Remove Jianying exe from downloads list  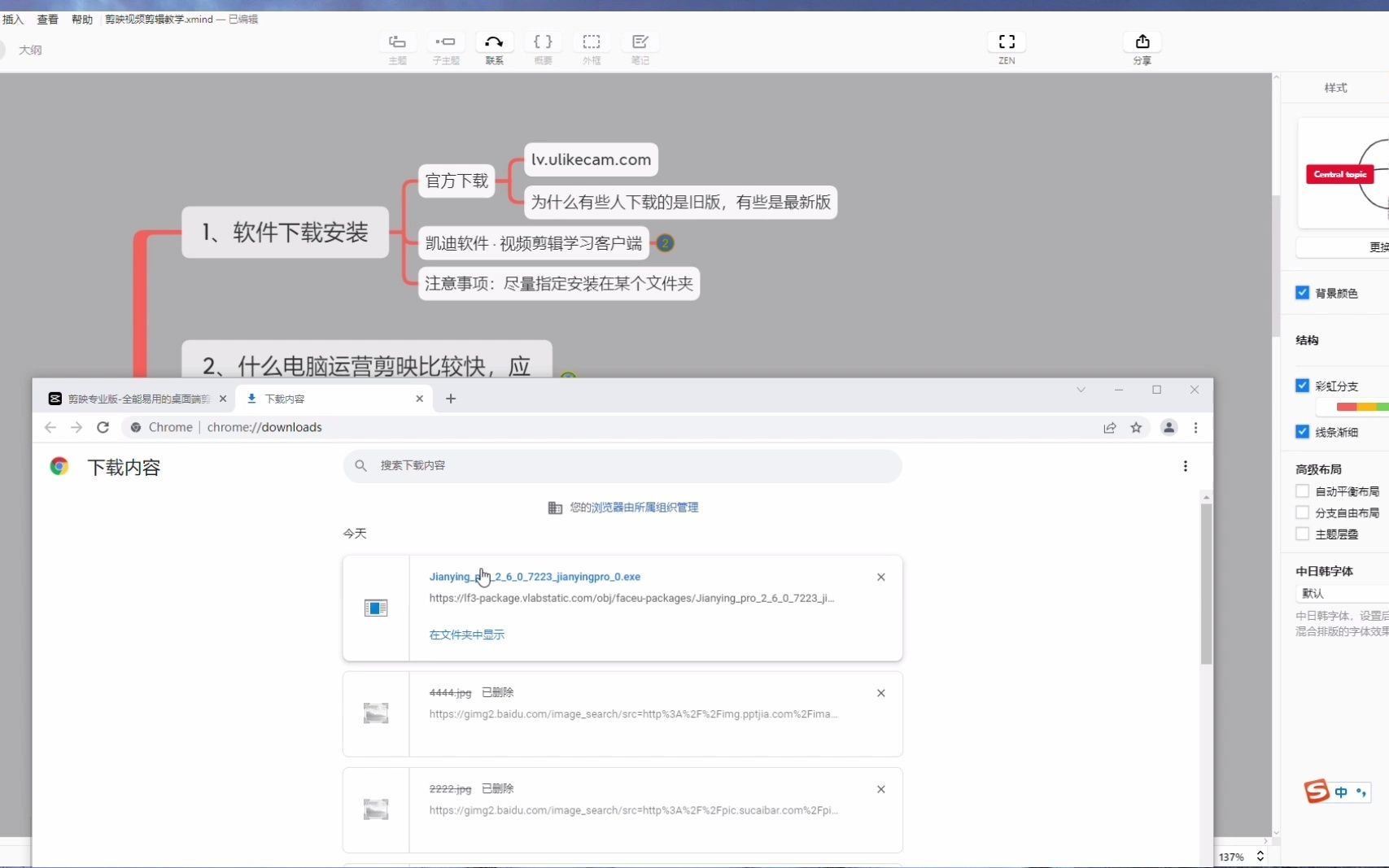pyautogui.click(x=881, y=577)
